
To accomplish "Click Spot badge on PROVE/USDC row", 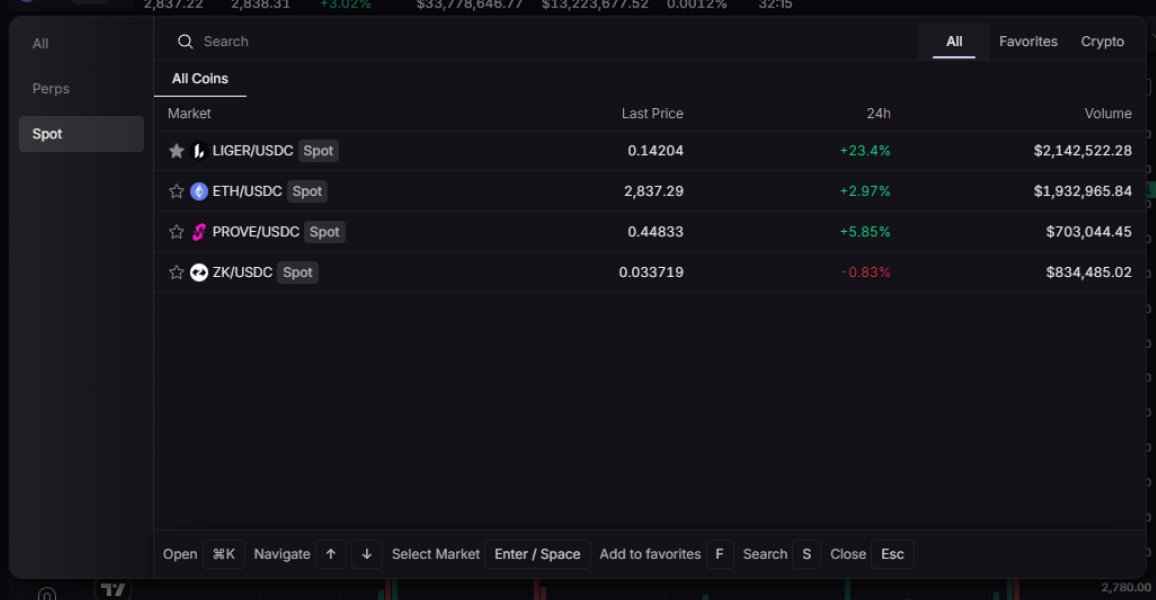I will click(x=324, y=232).
